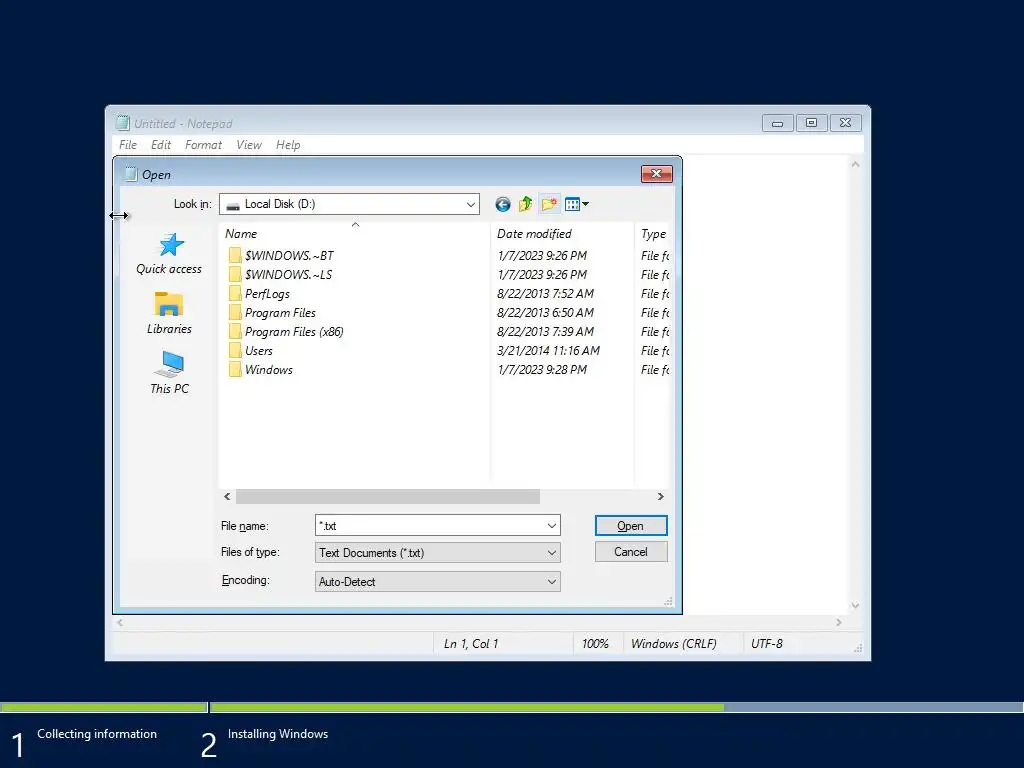Select the Program Files folder icon
The width and height of the screenshot is (1024, 768).
click(235, 312)
